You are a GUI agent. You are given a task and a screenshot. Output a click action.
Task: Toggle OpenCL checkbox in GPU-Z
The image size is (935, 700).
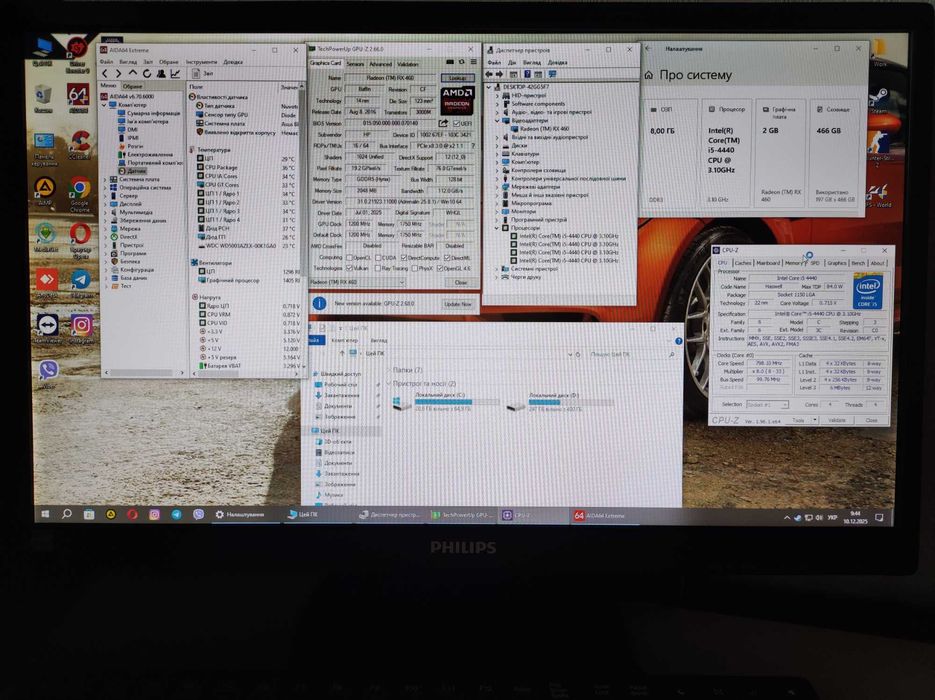349,258
